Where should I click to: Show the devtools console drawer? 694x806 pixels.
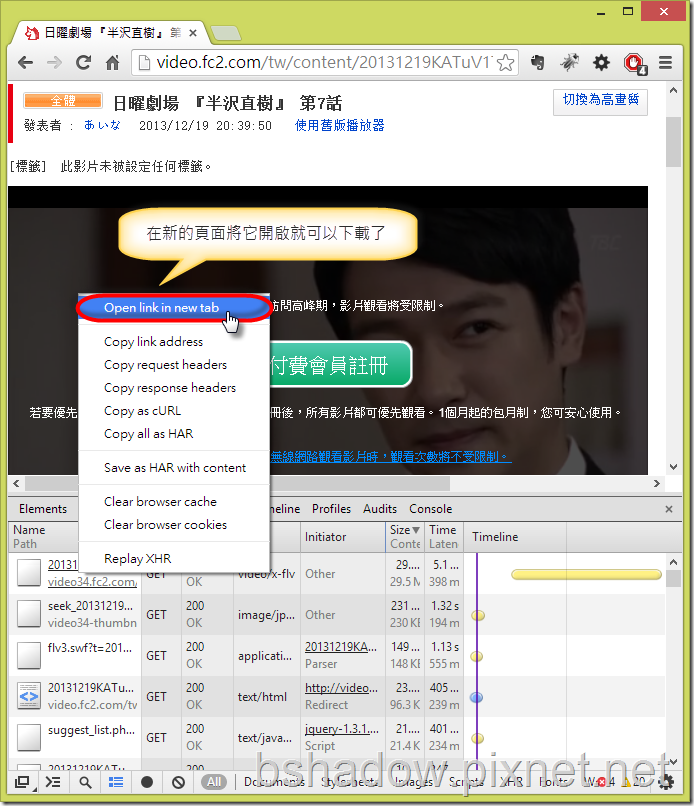coord(53,782)
